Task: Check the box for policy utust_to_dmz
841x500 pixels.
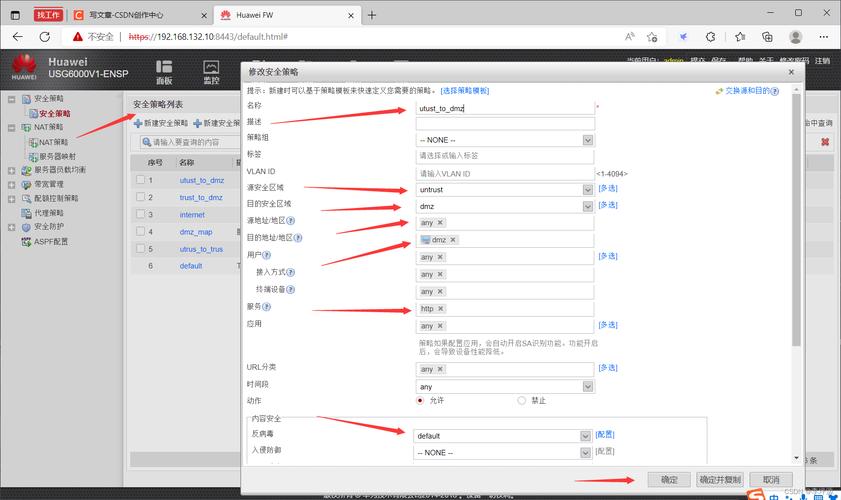Action: click(x=141, y=180)
